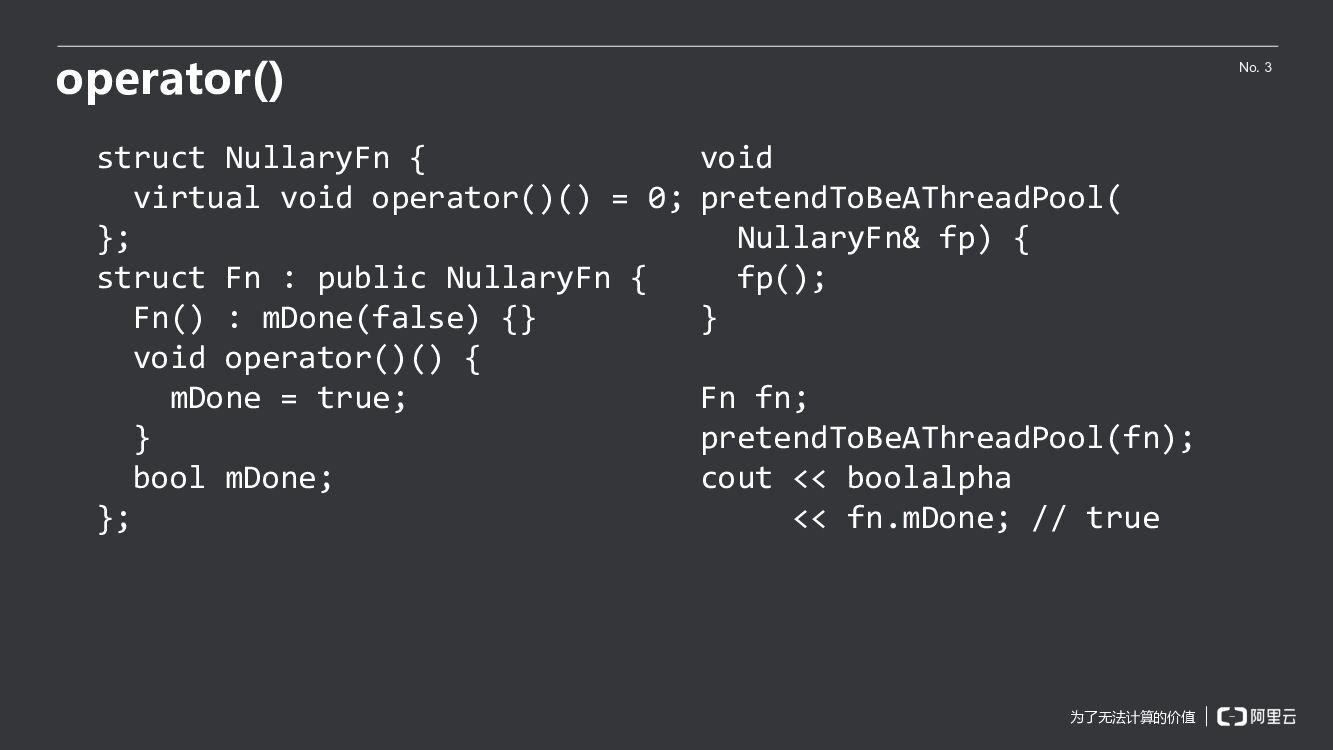Click the "mDone = true;" statement
The width and height of the screenshot is (1333, 750).
pos(289,398)
